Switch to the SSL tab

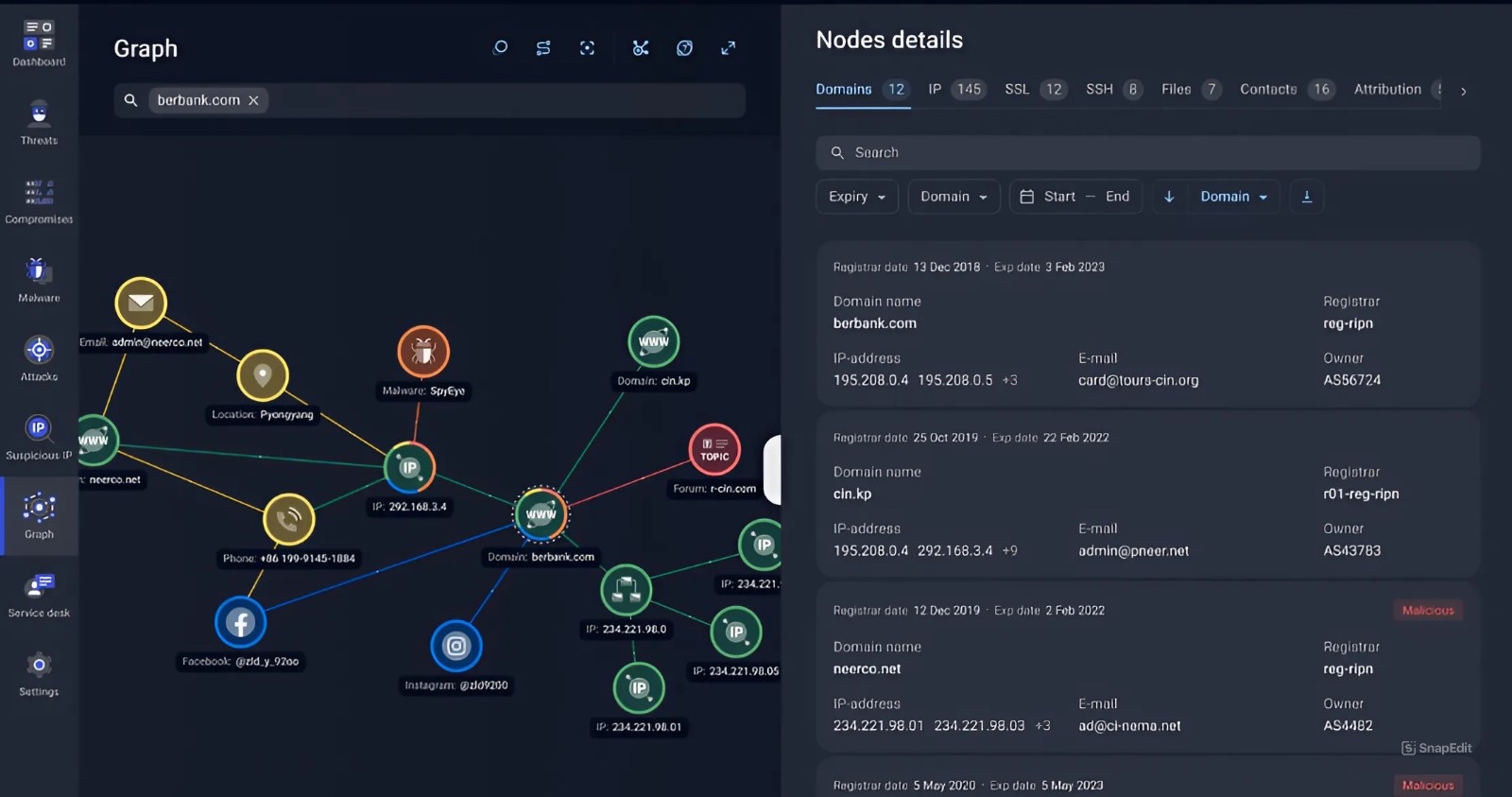1037,90
